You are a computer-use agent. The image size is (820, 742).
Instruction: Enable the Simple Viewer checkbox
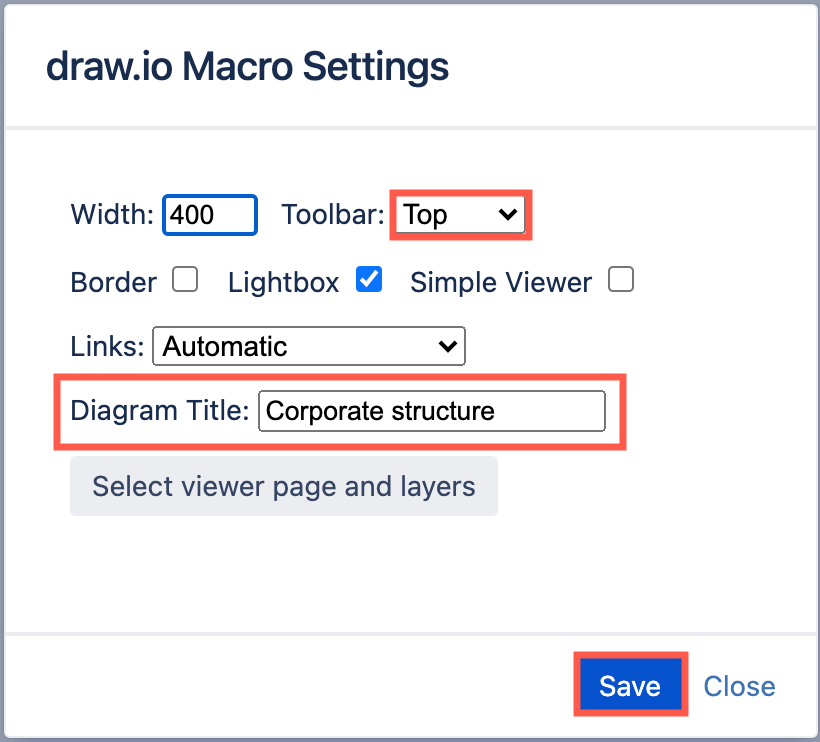(x=620, y=282)
